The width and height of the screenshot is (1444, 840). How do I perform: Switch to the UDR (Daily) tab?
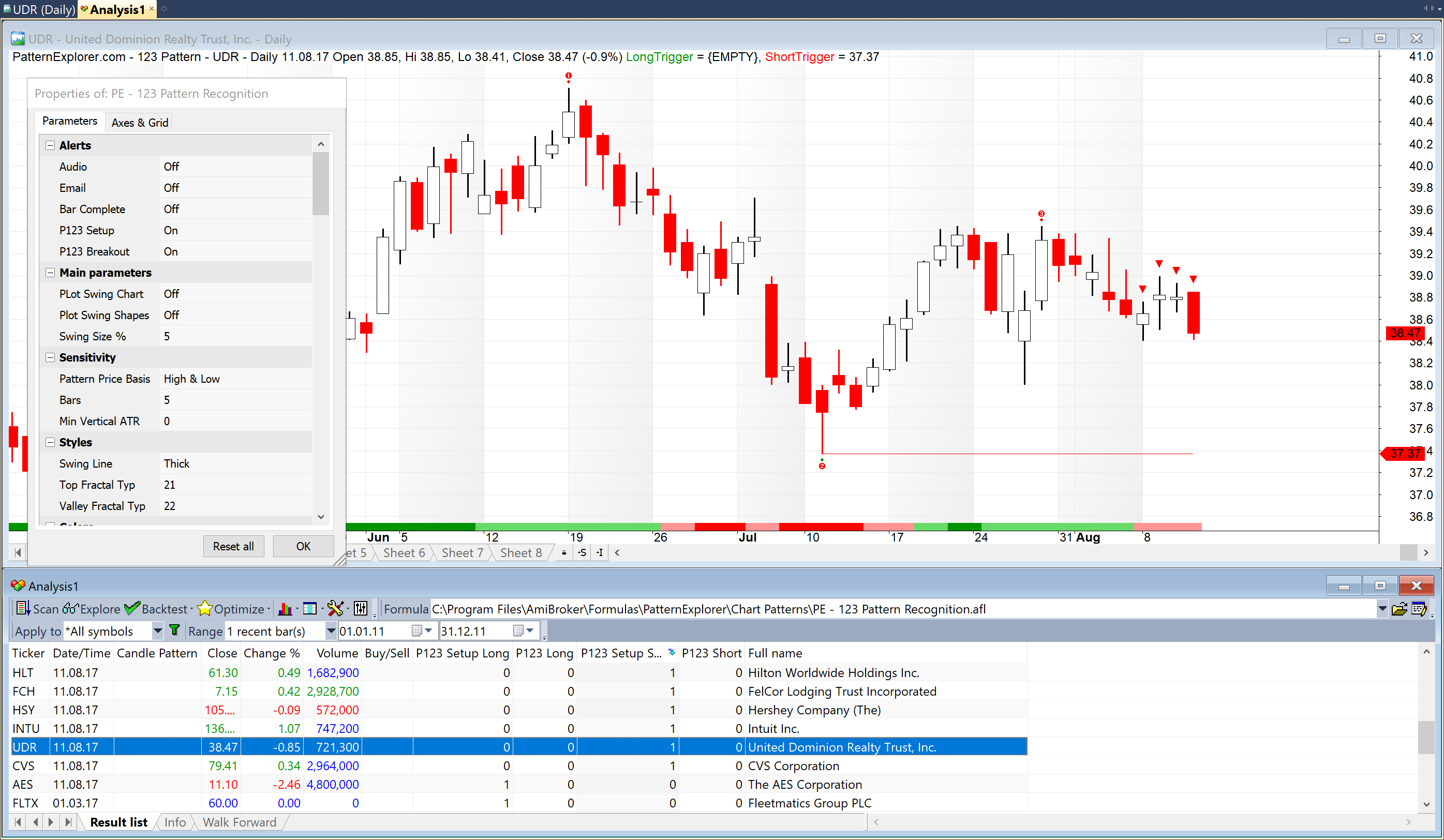coord(39,9)
